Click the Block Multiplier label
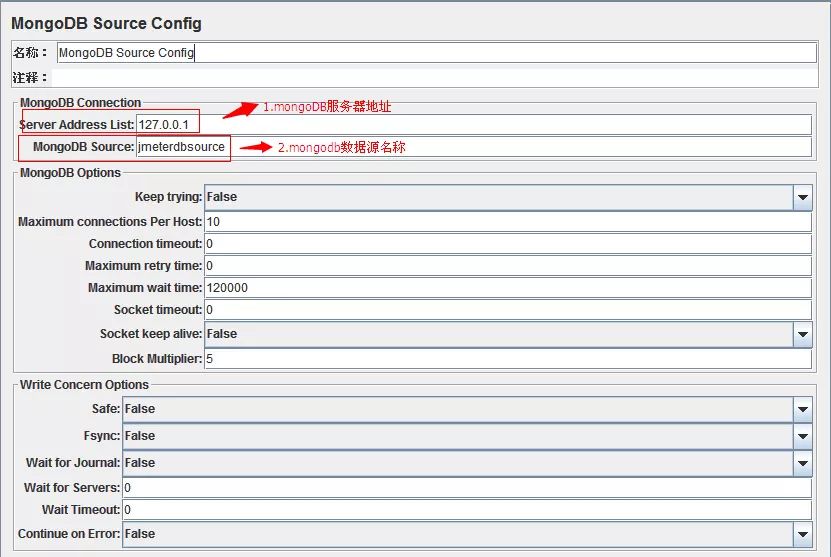831x557 pixels. pos(157,359)
